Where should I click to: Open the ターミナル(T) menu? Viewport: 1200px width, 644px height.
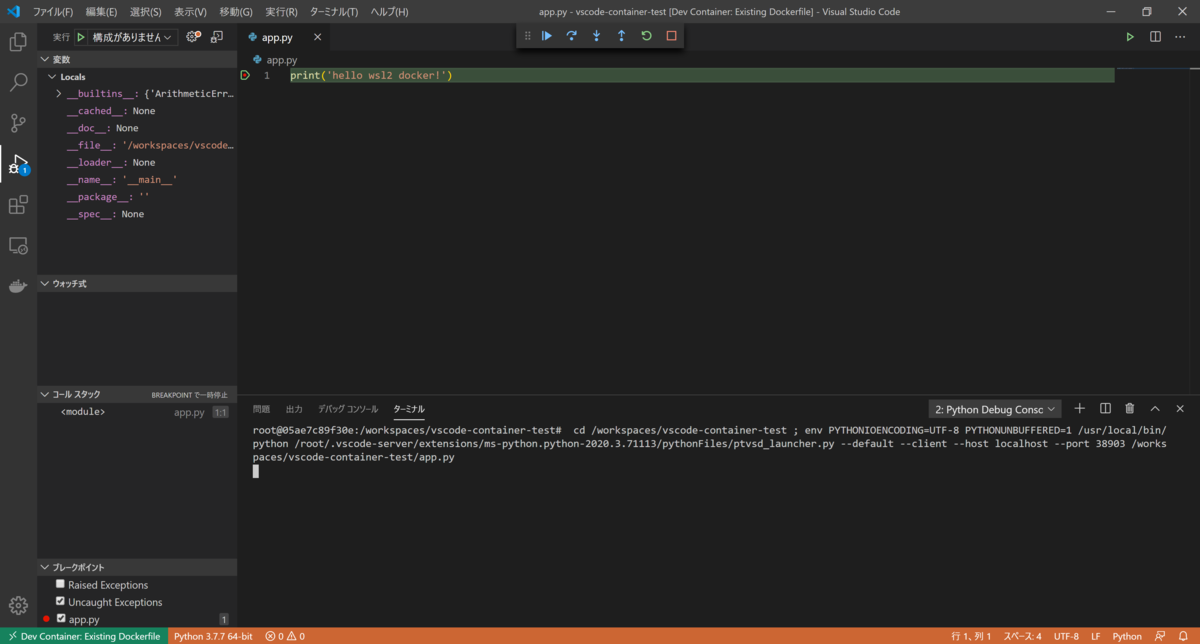click(334, 12)
